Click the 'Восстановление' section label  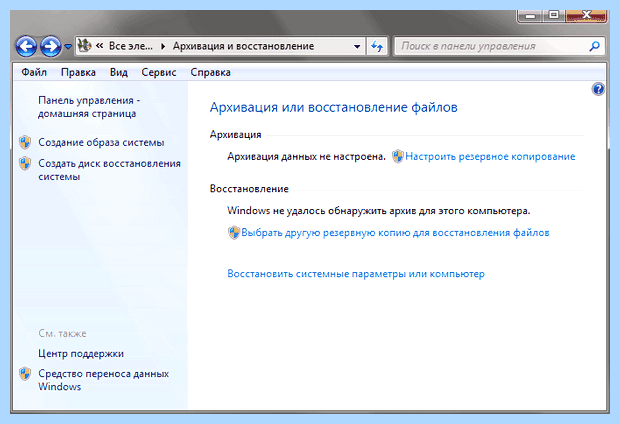(x=249, y=189)
